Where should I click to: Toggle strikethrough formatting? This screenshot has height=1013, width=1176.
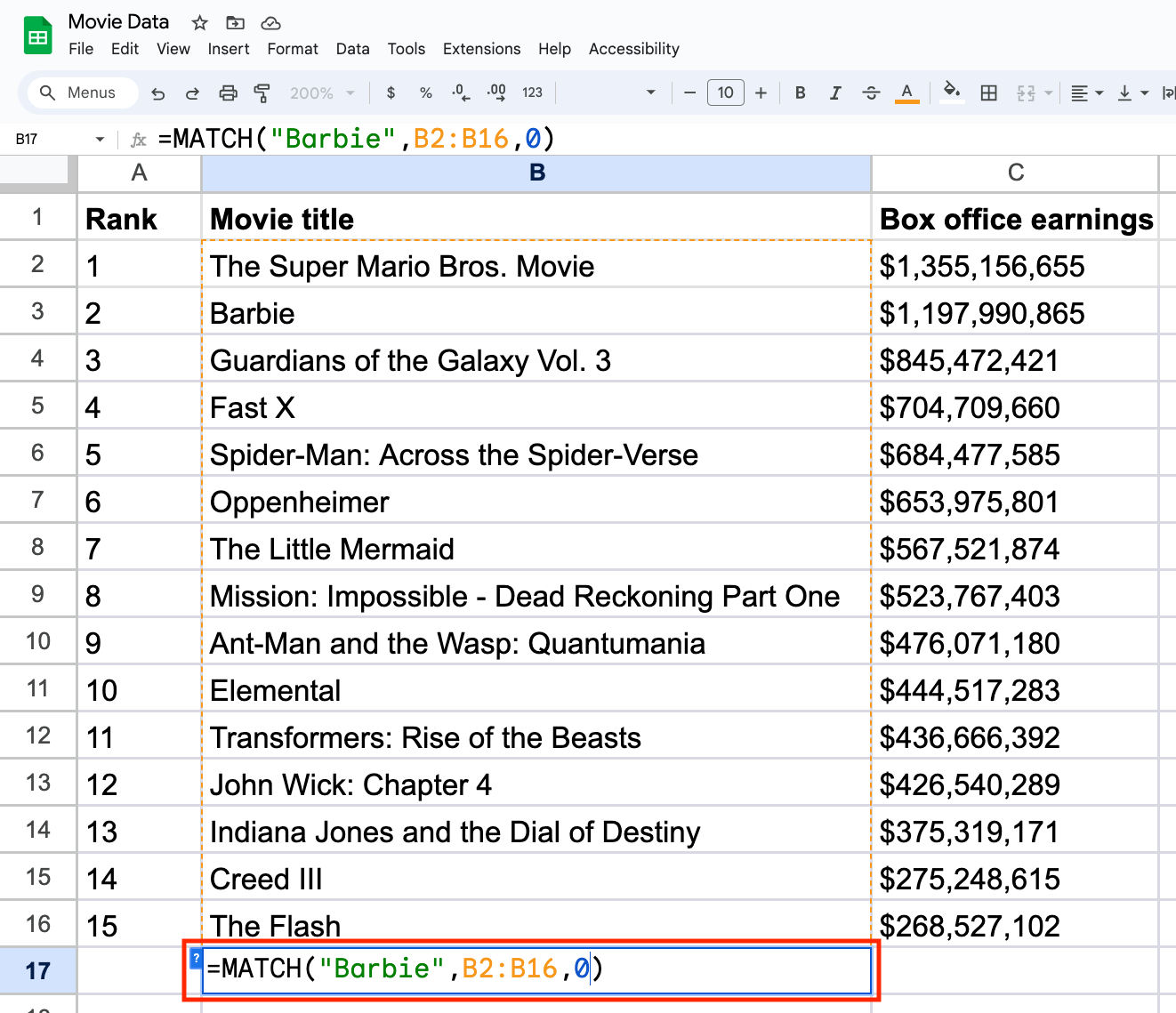(871, 92)
